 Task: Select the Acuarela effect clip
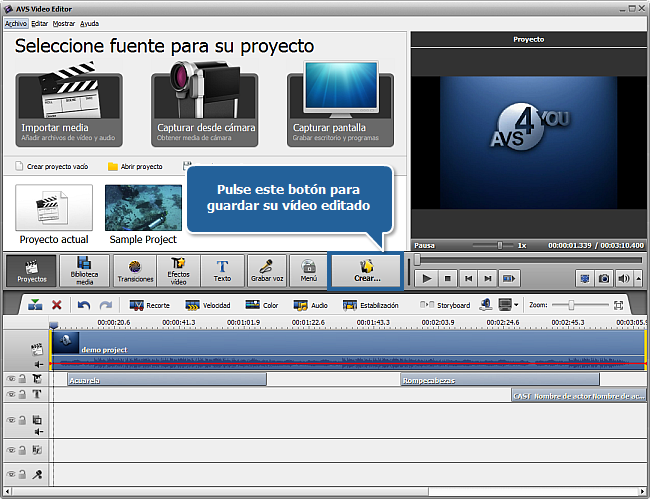(x=167, y=380)
